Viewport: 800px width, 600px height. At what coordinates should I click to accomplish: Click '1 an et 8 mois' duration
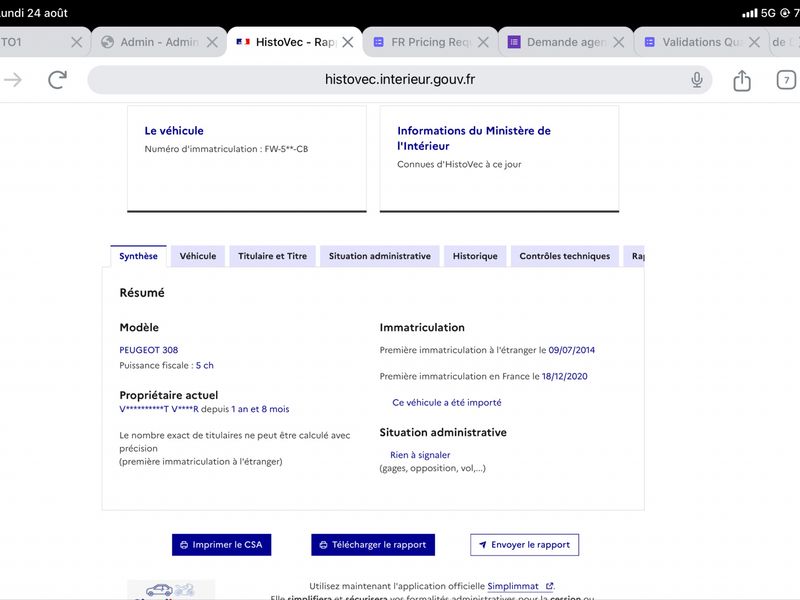tap(260, 409)
